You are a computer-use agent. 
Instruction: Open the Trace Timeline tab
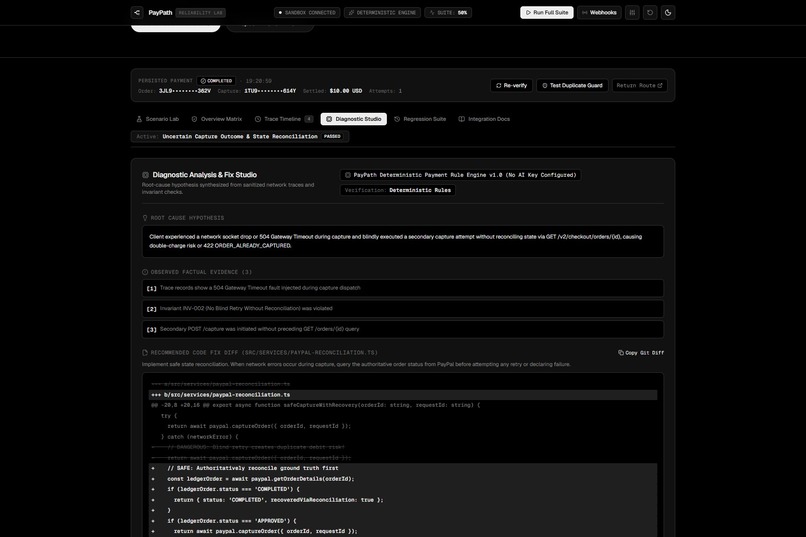coord(283,119)
